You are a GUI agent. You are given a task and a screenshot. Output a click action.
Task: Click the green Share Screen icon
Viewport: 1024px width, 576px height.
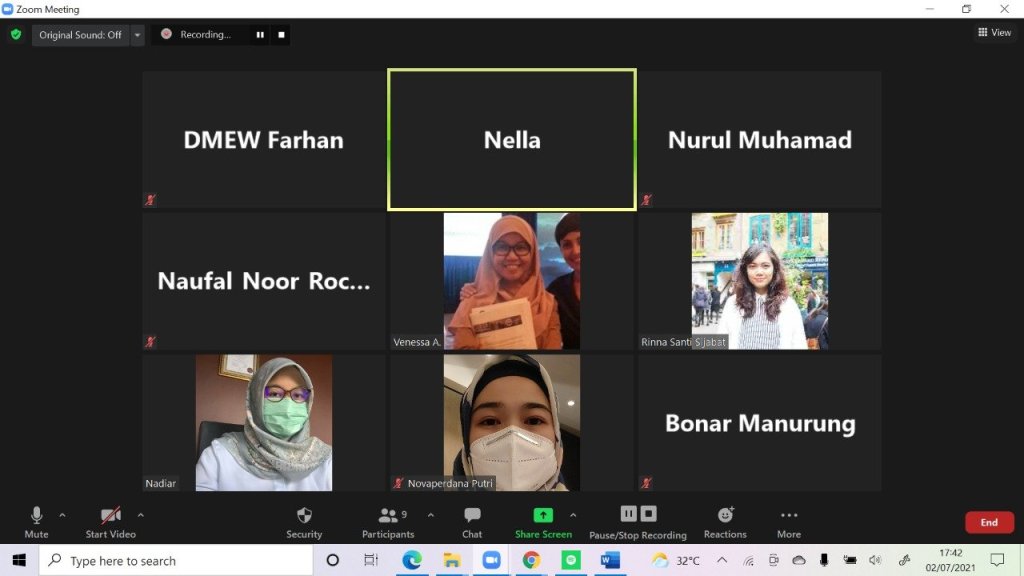543,516
